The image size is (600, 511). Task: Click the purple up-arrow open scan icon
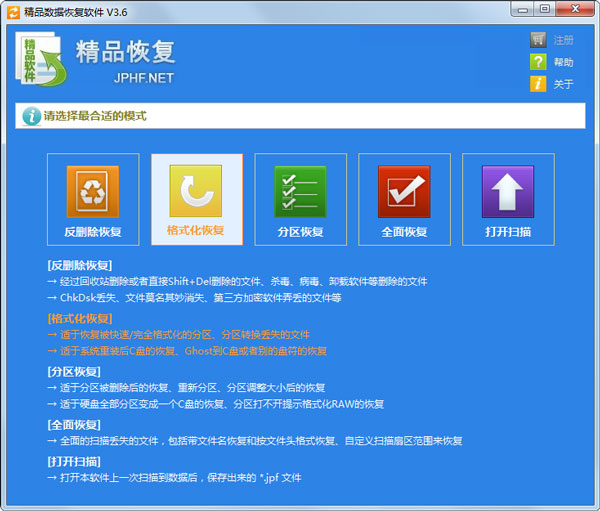(508, 191)
